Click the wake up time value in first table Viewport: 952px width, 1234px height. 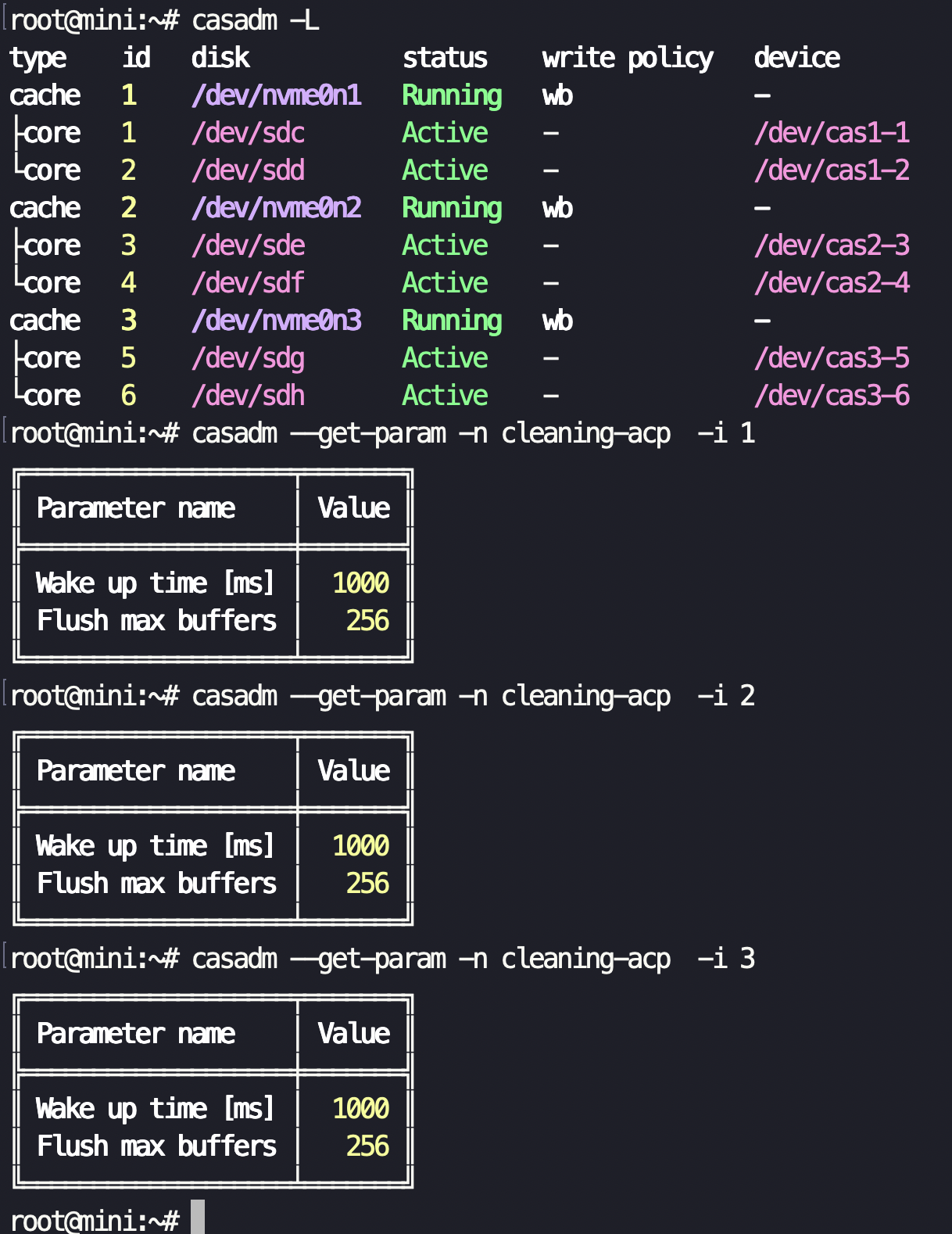click(x=360, y=583)
